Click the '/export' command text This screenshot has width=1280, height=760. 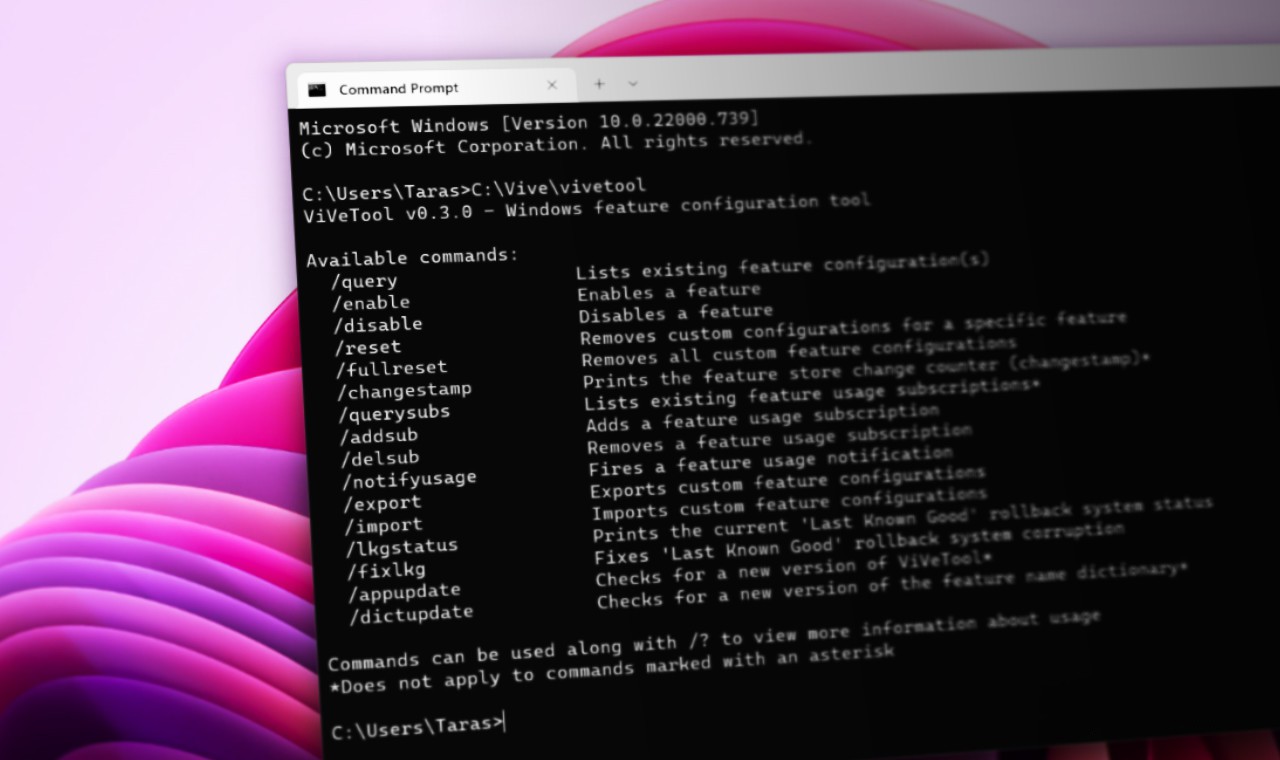click(x=383, y=503)
